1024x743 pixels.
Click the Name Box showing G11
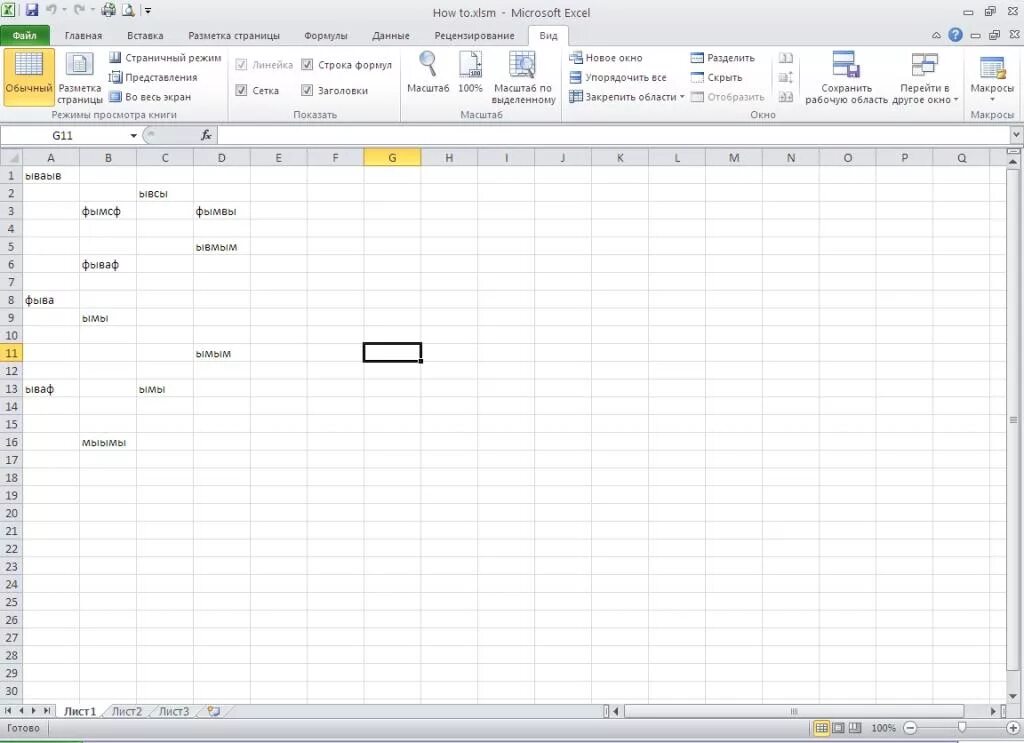63,136
